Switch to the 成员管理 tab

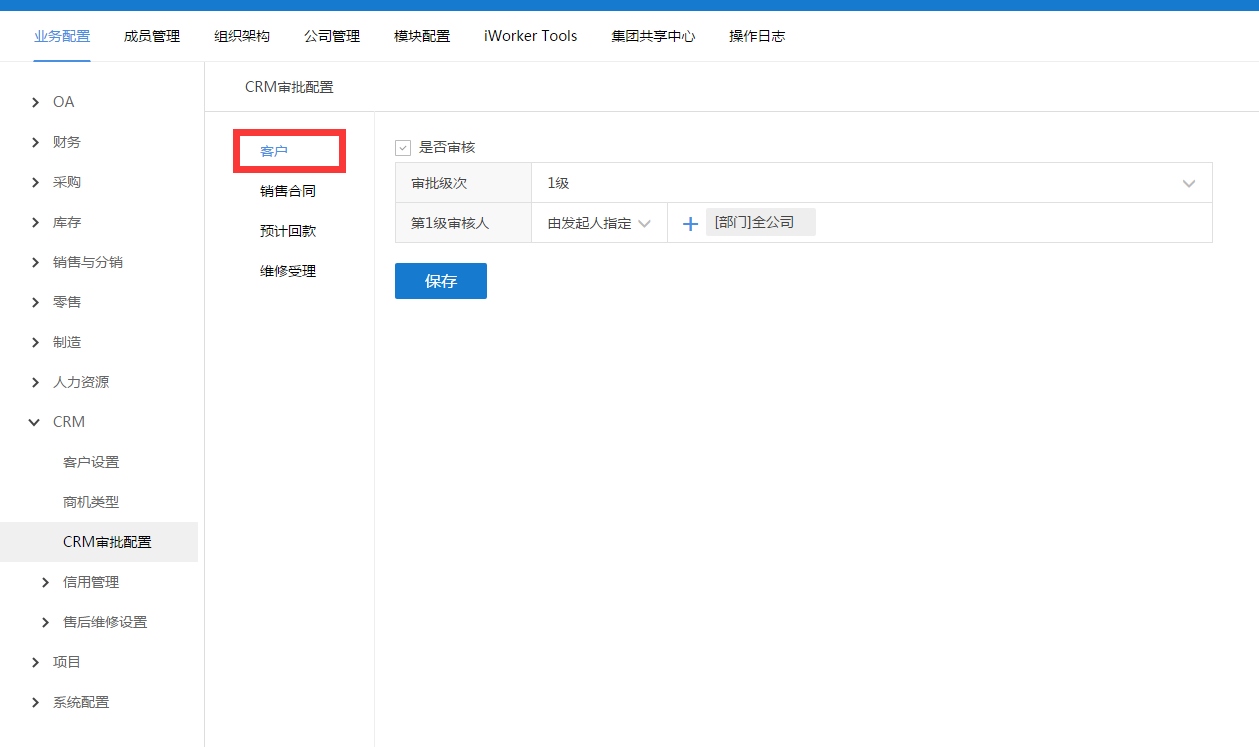click(152, 36)
